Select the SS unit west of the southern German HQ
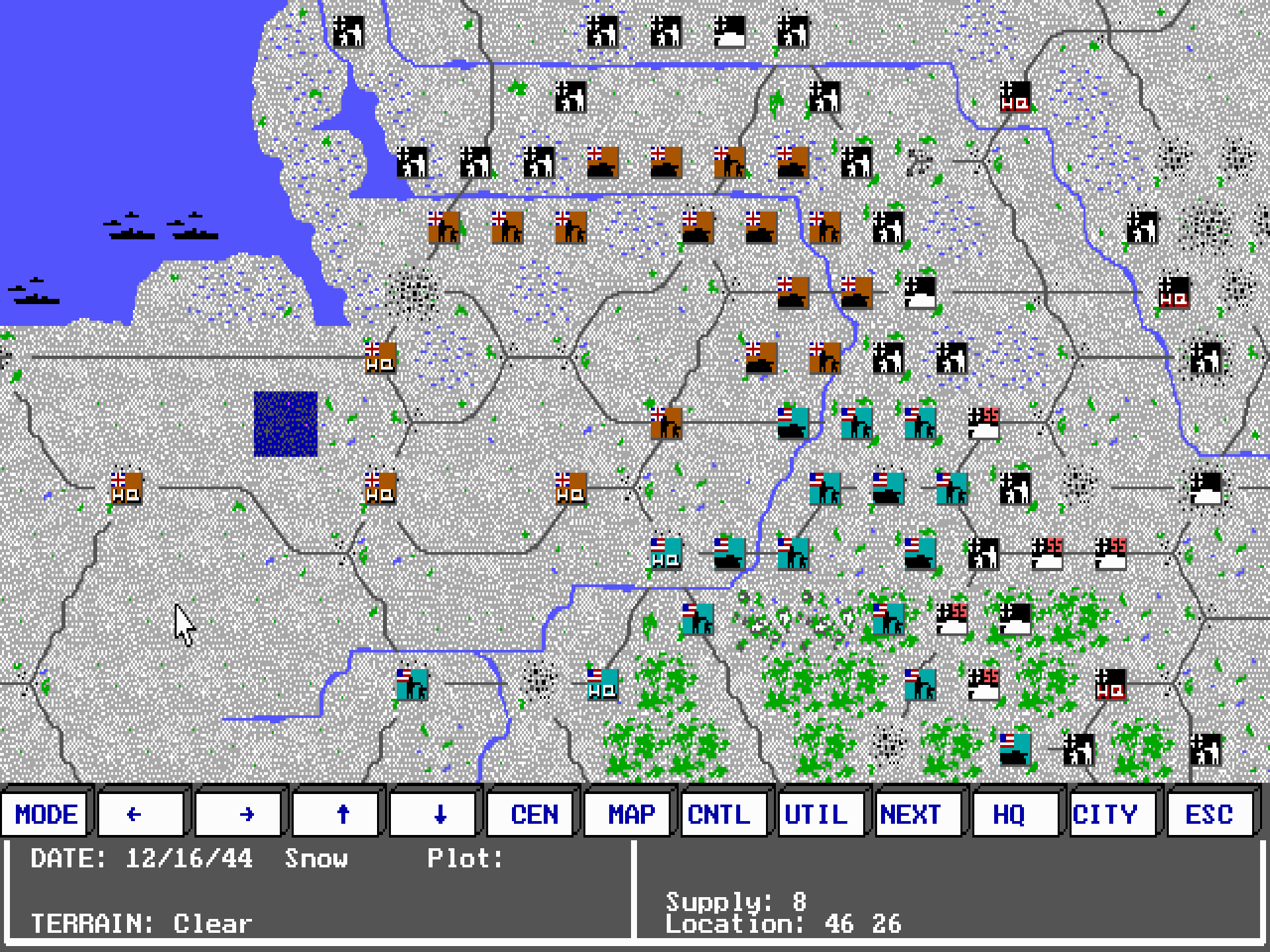 click(x=984, y=684)
